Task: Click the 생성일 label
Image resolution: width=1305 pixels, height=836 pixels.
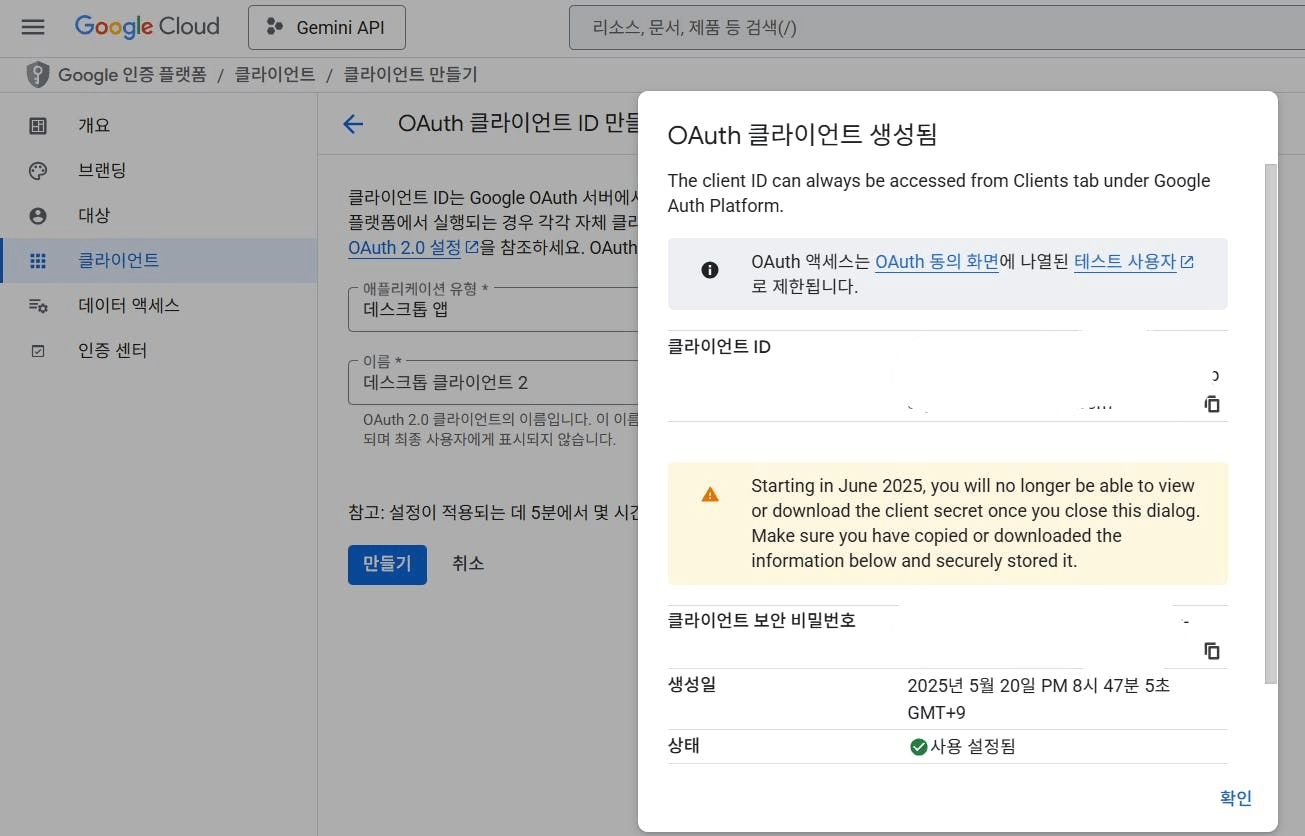Action: point(692,685)
